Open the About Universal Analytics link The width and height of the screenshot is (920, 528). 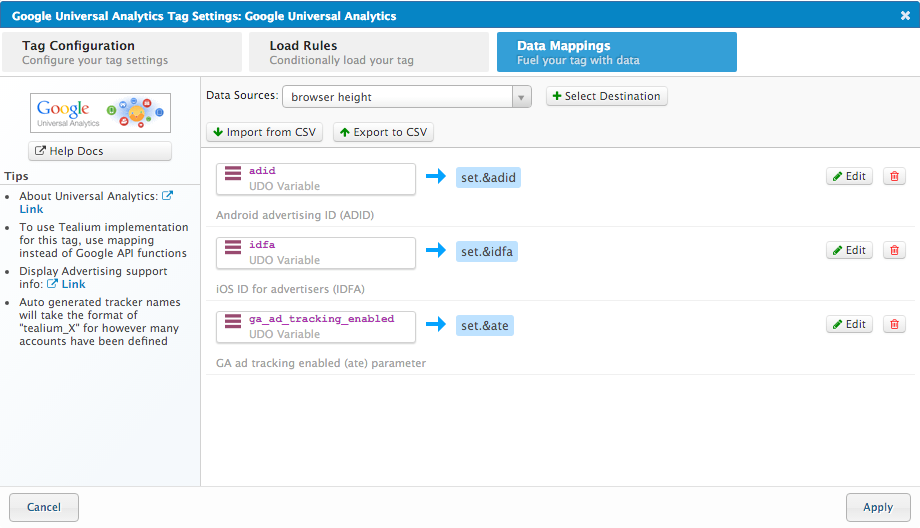tap(31, 210)
